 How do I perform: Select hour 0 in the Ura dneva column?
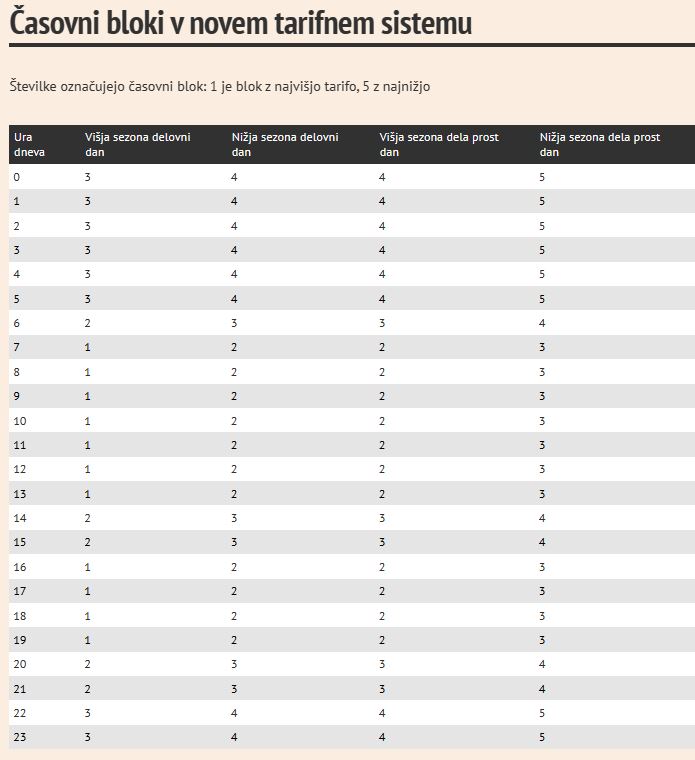click(x=17, y=177)
